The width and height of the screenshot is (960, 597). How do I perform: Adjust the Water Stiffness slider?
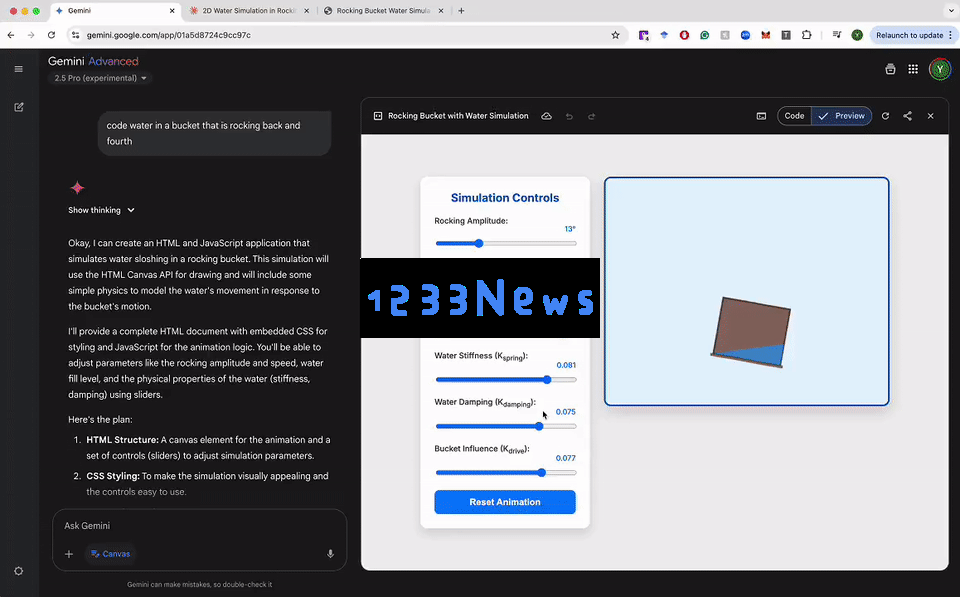[x=506, y=380]
